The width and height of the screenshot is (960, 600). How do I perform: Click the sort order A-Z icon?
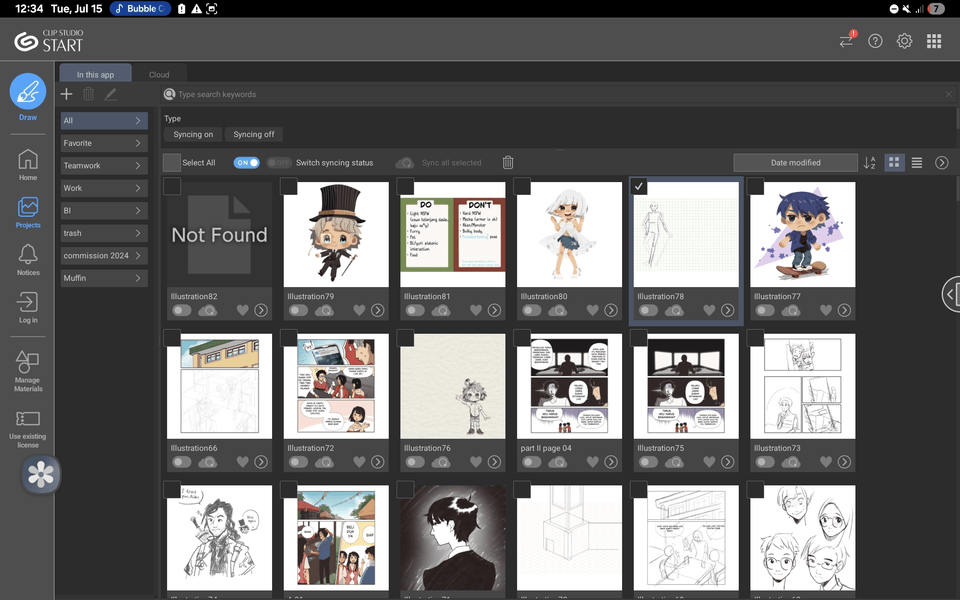869,162
